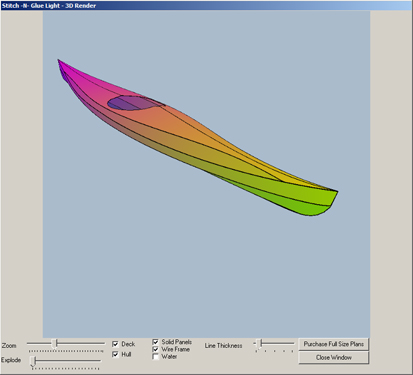Click the Close Window button

[x=334, y=358]
